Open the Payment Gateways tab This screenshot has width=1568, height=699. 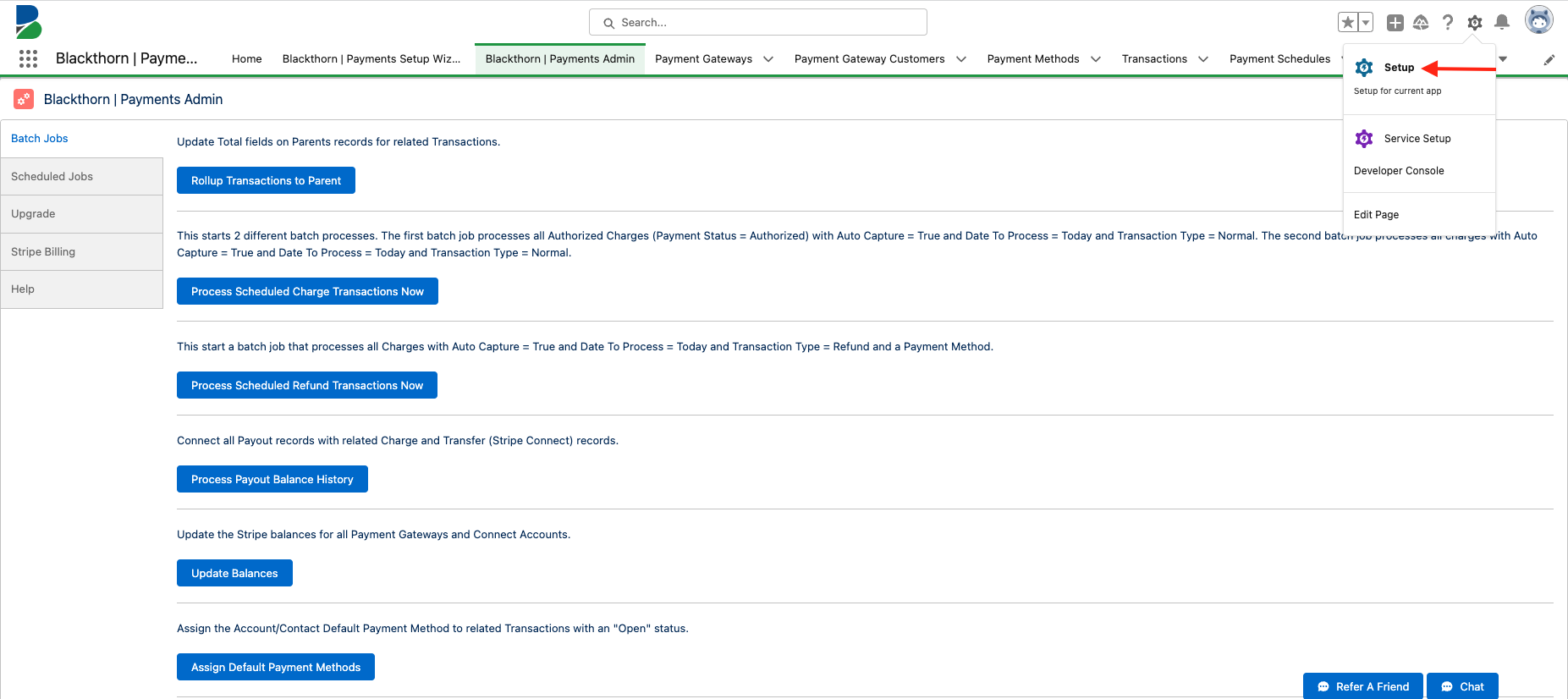point(703,59)
